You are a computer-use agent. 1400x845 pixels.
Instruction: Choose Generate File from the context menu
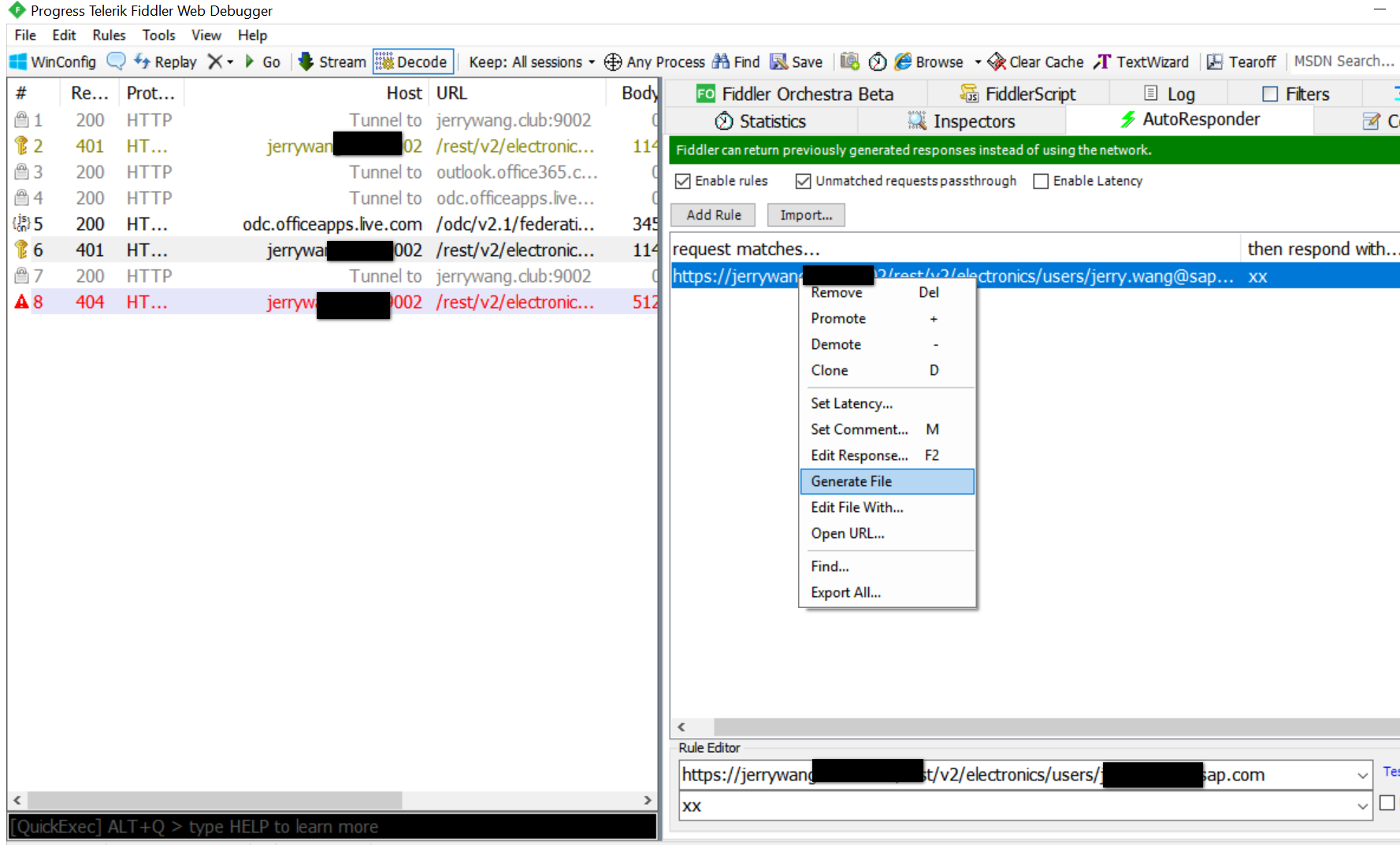tap(887, 481)
